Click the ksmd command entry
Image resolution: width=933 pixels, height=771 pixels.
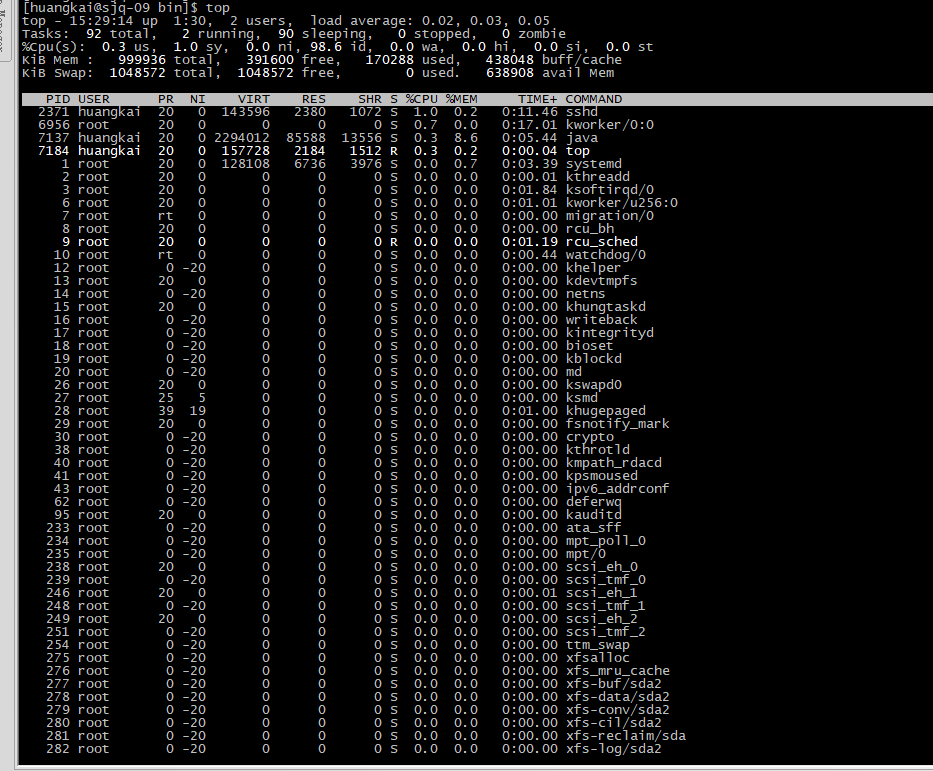click(581, 399)
